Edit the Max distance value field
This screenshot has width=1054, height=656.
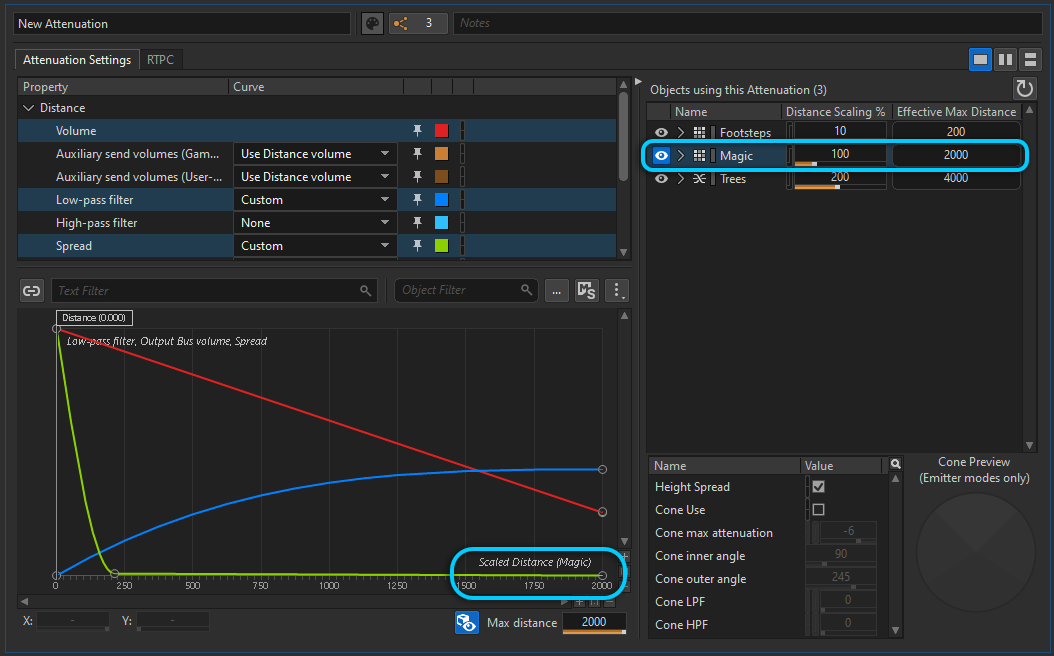pos(594,622)
